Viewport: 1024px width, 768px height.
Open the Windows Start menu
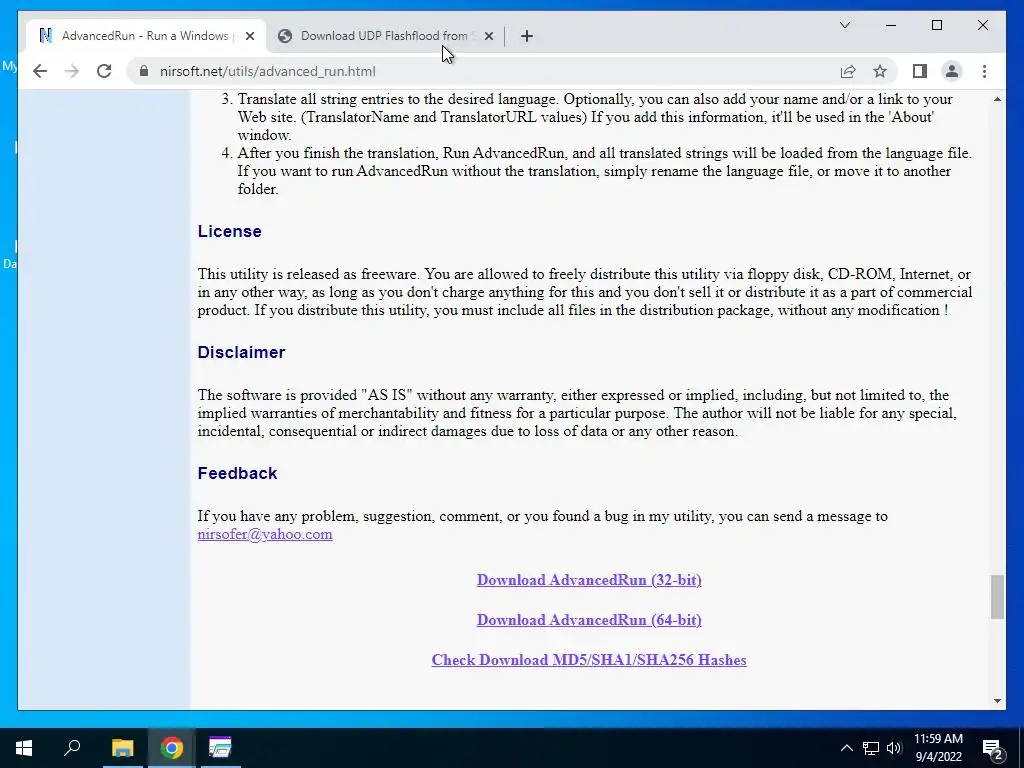pyautogui.click(x=24, y=748)
